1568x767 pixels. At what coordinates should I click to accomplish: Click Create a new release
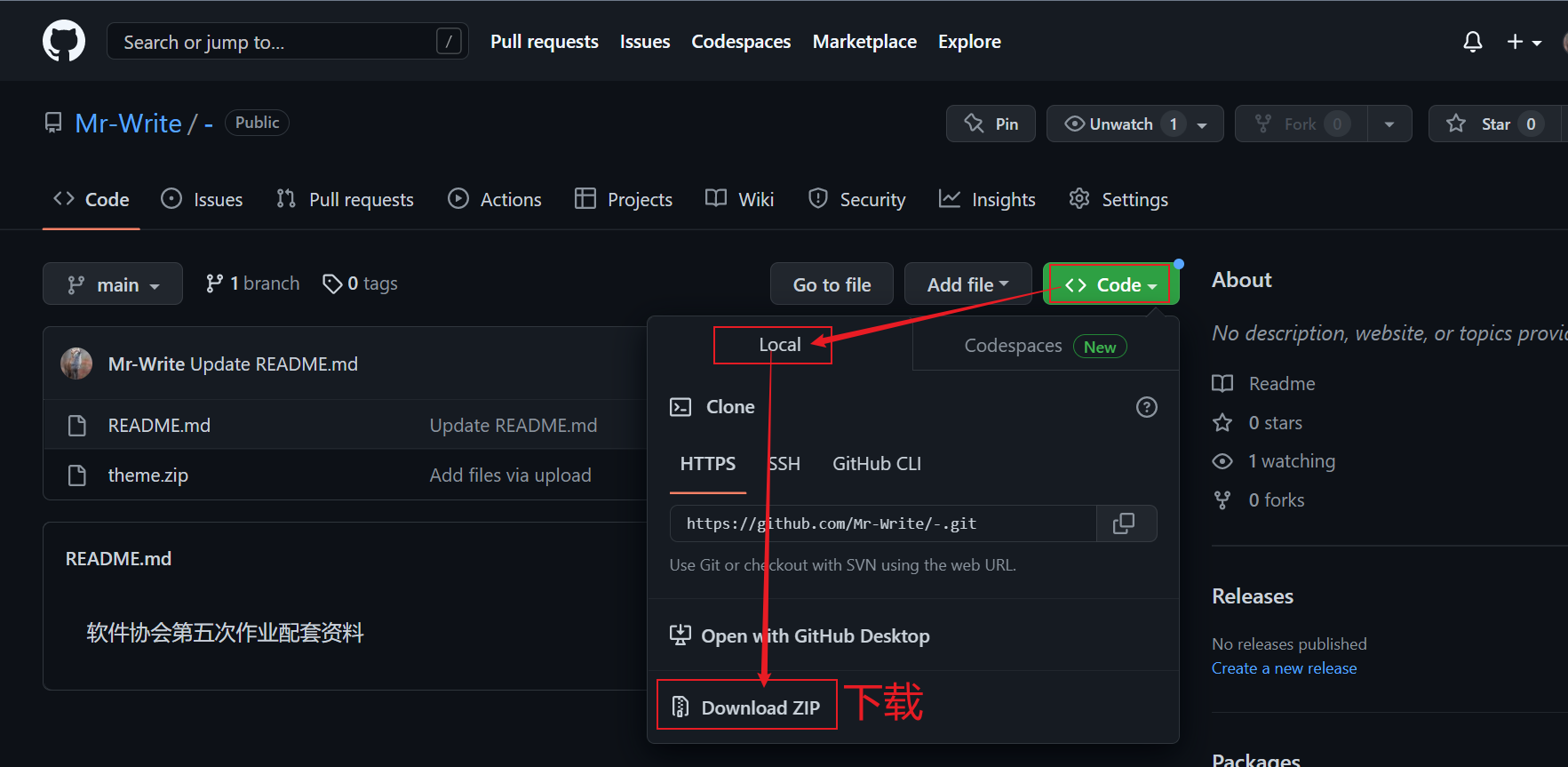[1285, 668]
